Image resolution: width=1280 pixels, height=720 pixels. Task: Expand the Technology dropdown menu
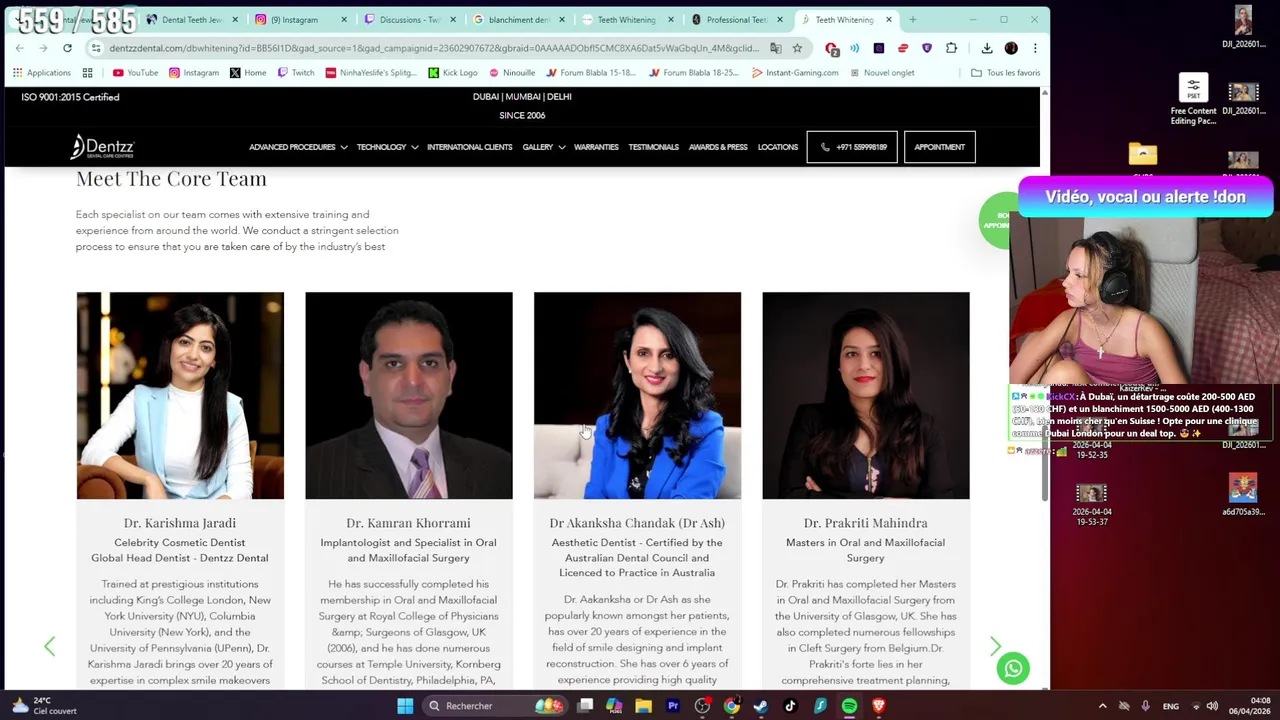(387, 147)
